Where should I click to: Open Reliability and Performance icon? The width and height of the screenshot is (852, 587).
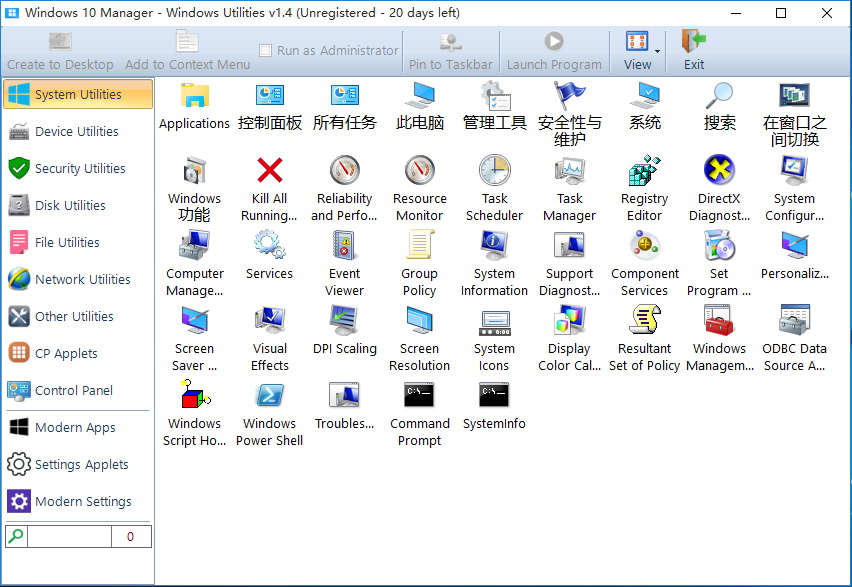[344, 170]
